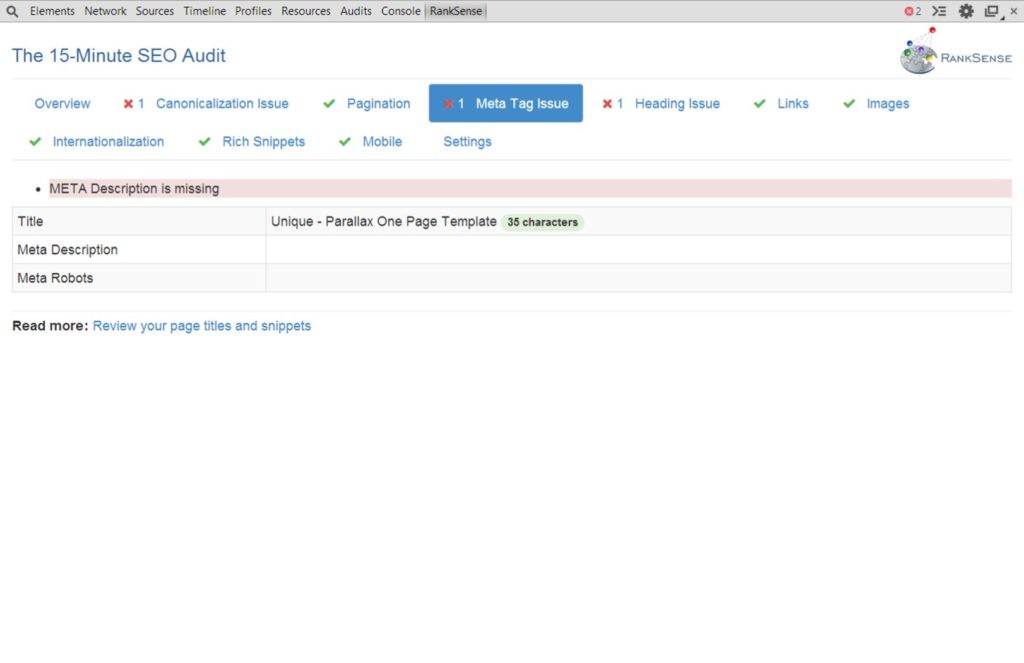Viewport: 1024px width, 663px height.
Task: Open the Pagination tab
Action: pyautogui.click(x=366, y=103)
